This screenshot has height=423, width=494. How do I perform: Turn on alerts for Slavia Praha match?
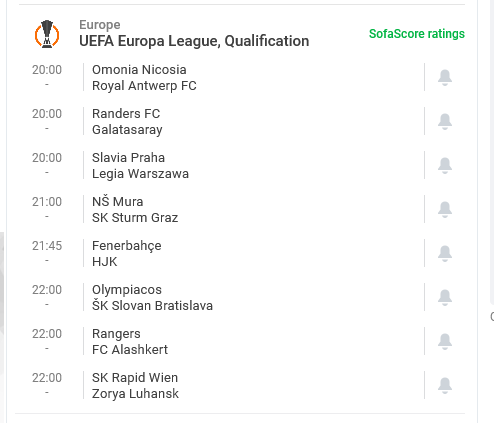pyautogui.click(x=445, y=165)
